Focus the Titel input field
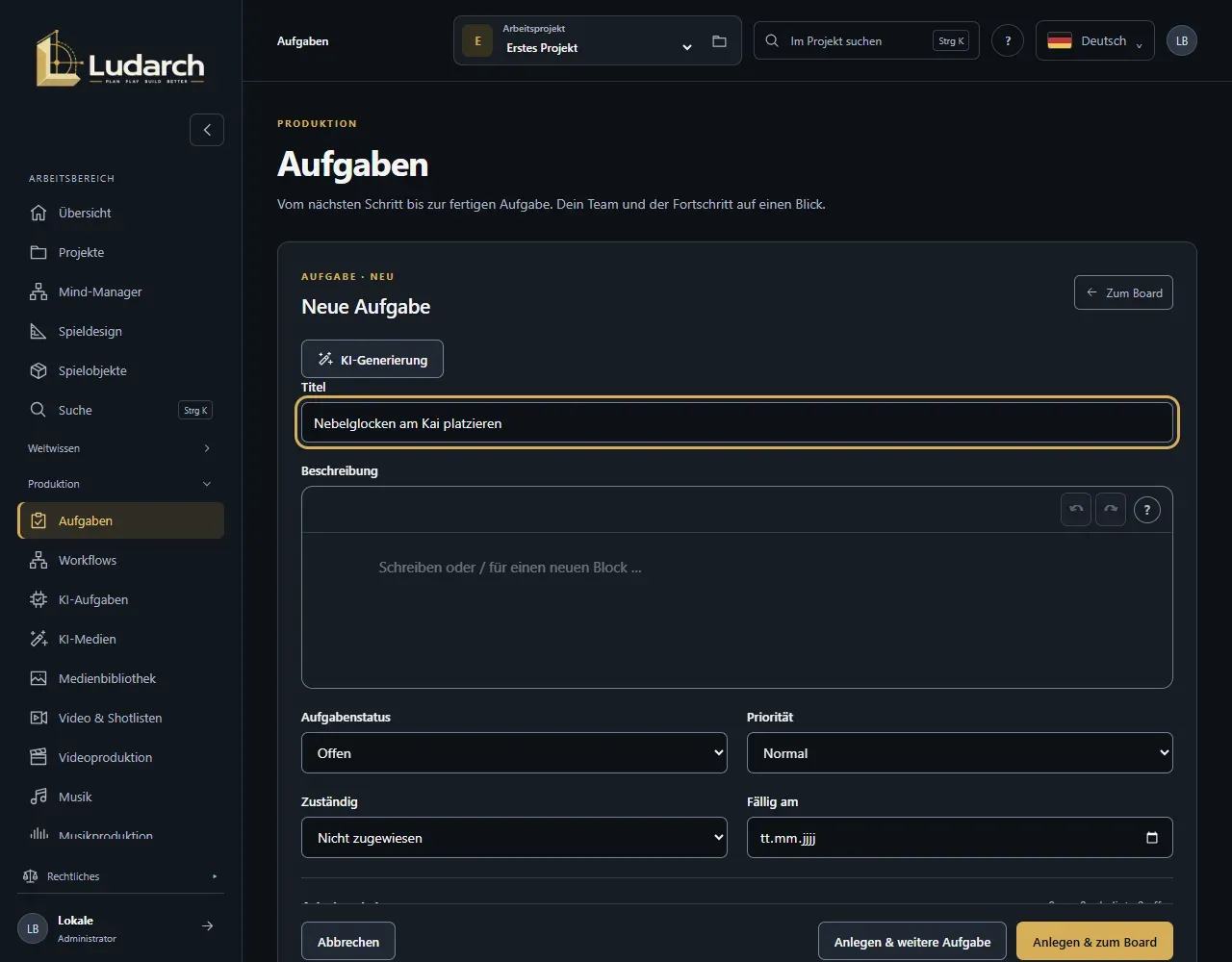The width and height of the screenshot is (1232, 962). click(x=737, y=423)
